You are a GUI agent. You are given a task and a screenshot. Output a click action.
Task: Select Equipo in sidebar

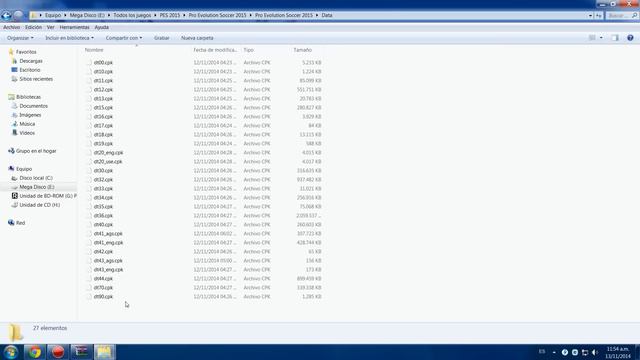24,169
